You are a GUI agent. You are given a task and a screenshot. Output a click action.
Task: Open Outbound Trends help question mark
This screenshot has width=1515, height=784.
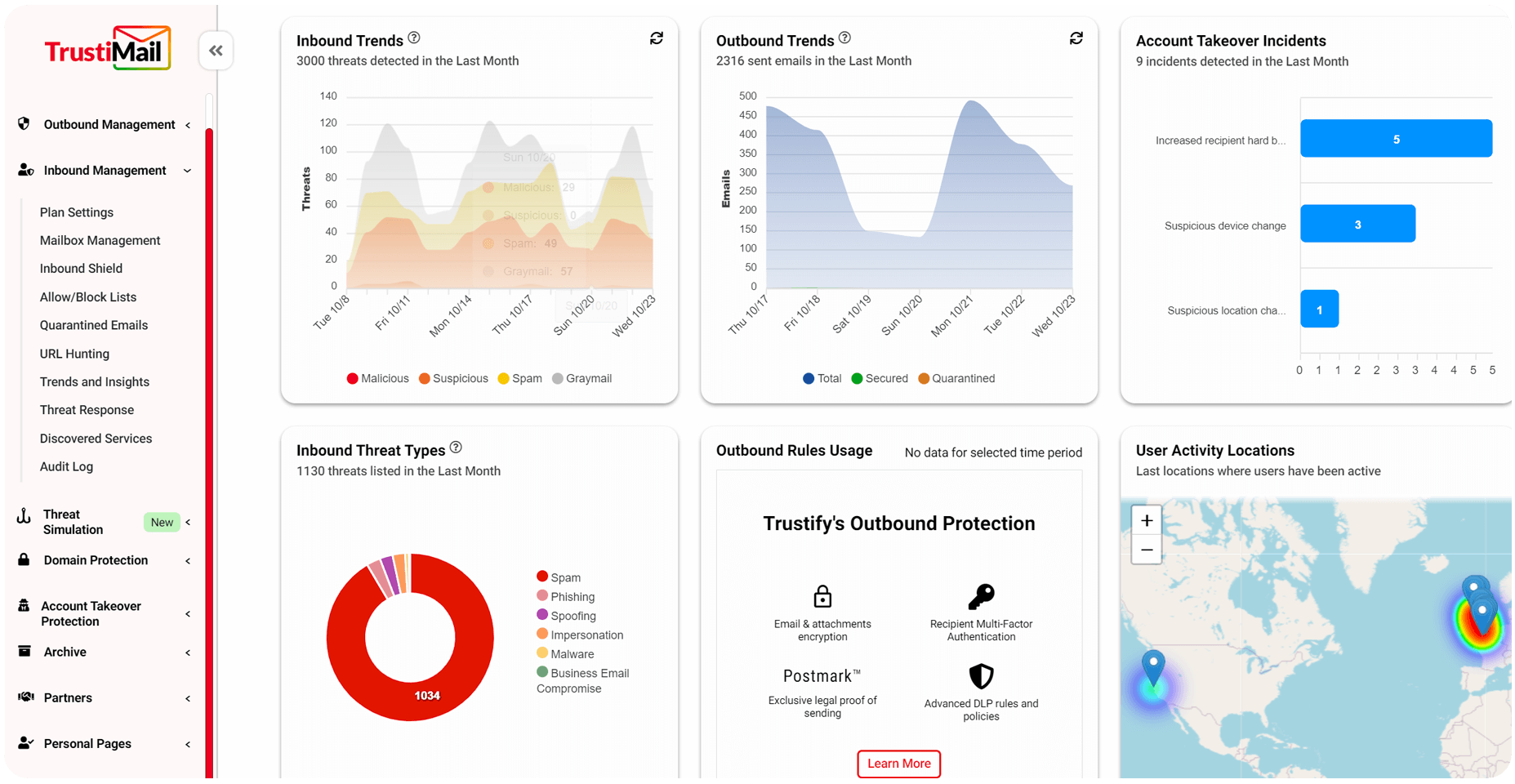click(845, 38)
